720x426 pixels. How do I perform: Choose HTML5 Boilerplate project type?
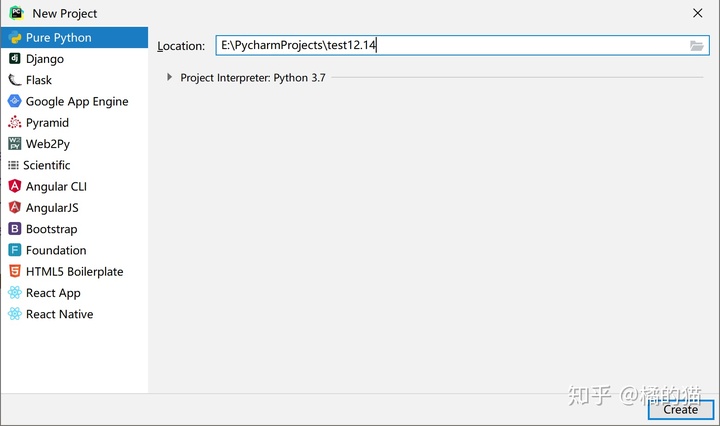[74, 271]
